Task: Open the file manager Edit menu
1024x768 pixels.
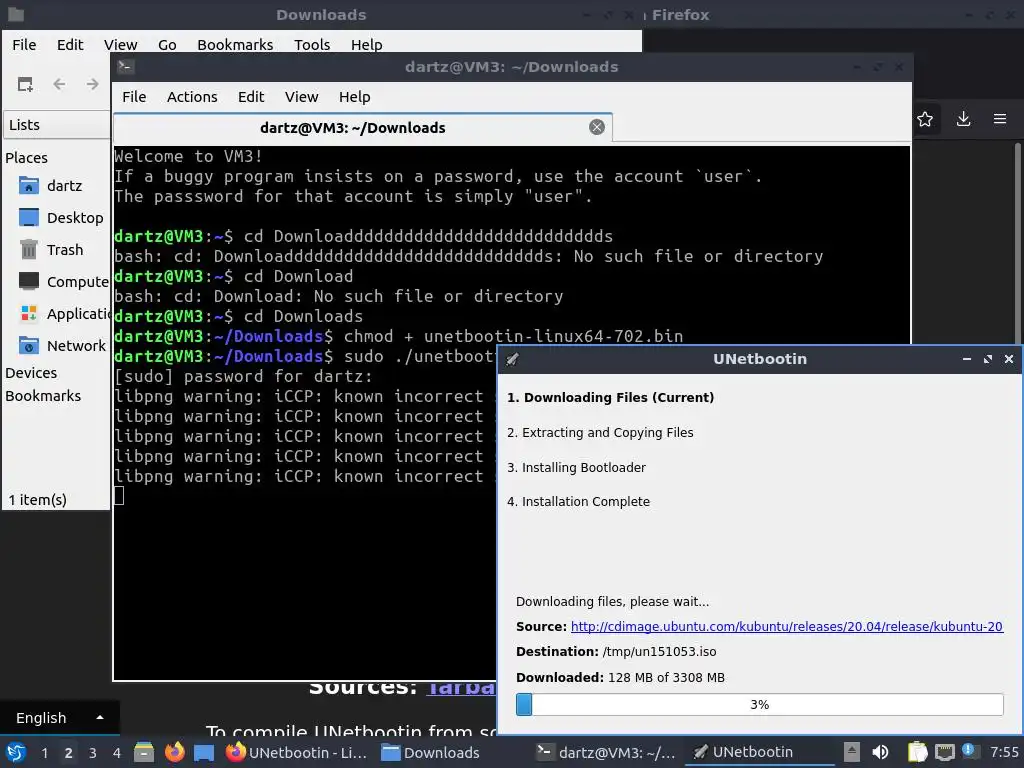Action: point(70,44)
